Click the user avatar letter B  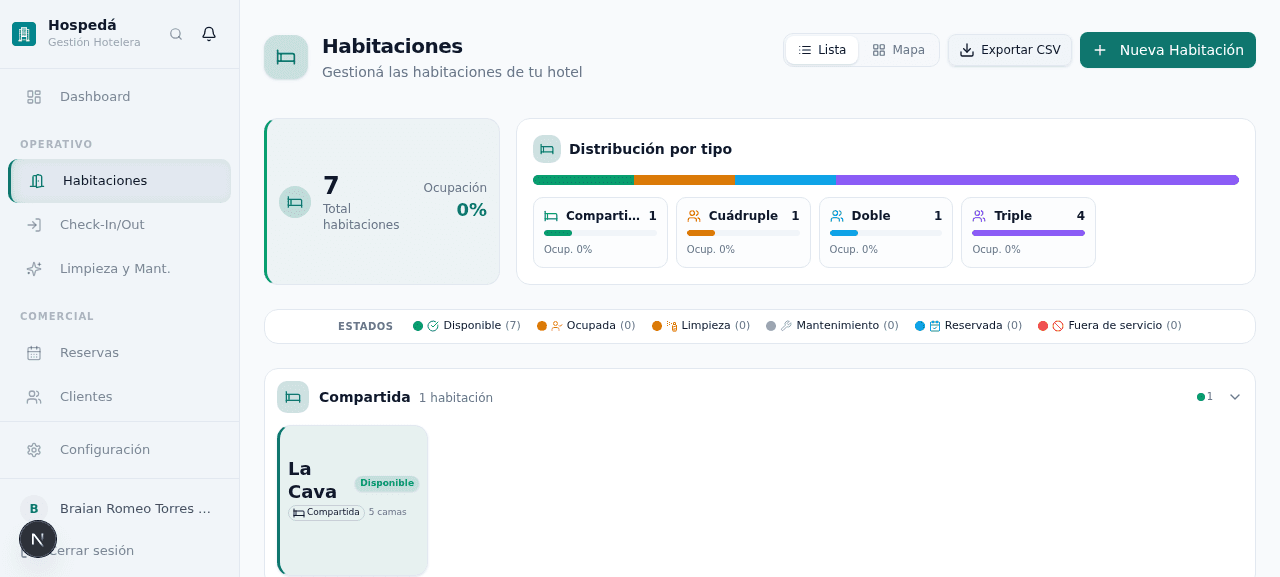click(34, 509)
